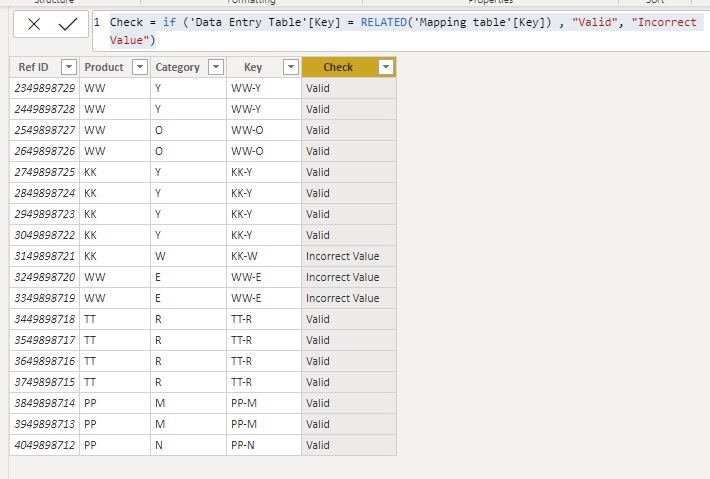The image size is (710, 479).
Task: Click cell with Ref ID 3549898717
Action: click(44, 340)
